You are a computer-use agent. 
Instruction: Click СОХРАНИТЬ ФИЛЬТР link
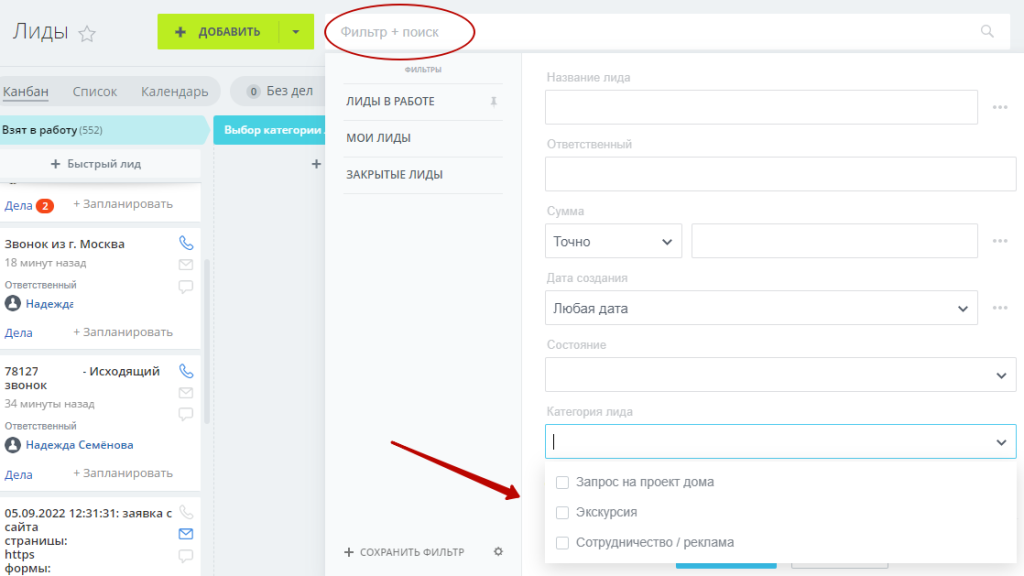[x=404, y=552]
